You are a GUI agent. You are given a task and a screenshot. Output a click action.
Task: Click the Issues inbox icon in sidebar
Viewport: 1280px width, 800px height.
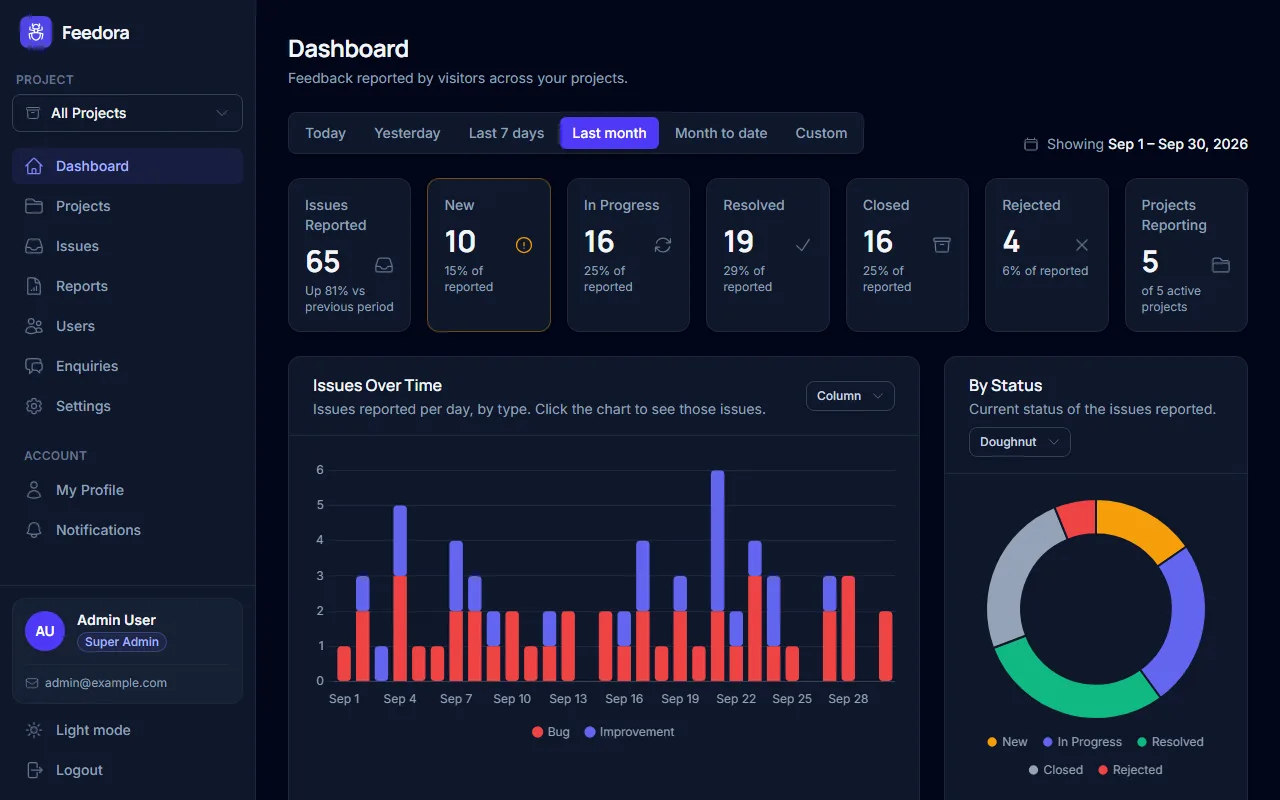[x=34, y=246]
